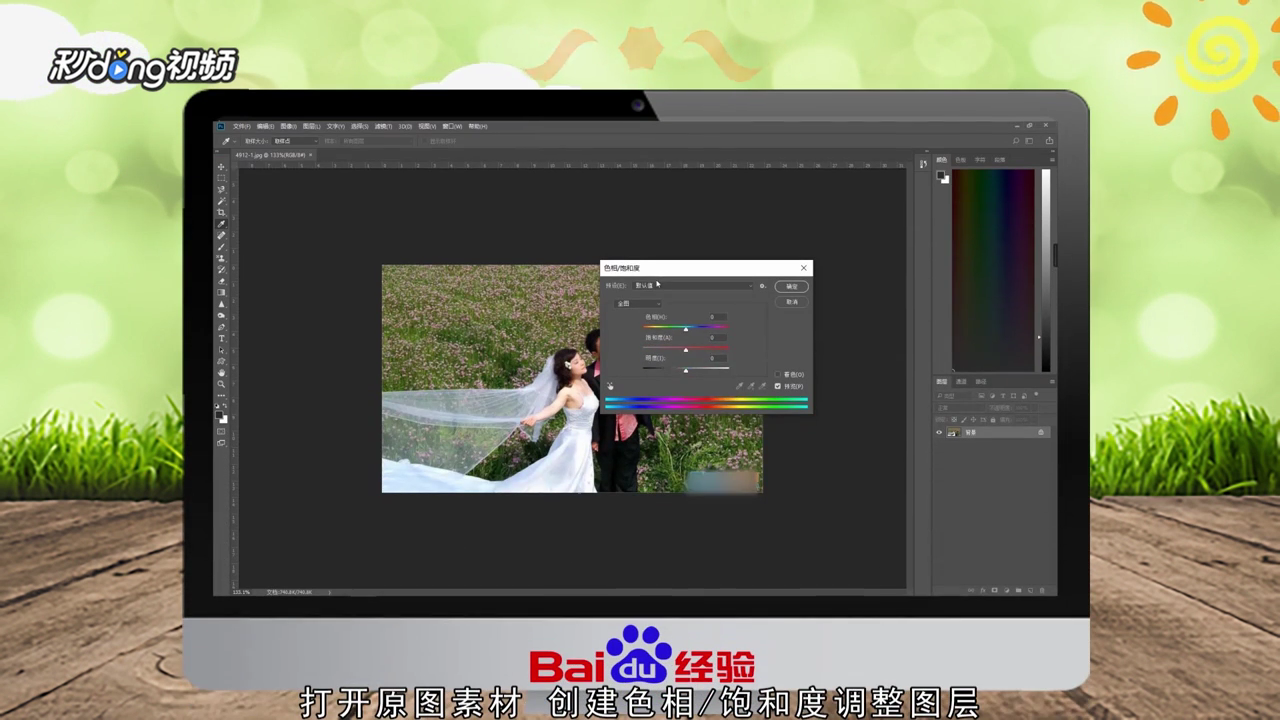Open the 全图 channel range dropdown
Image resolution: width=1280 pixels, height=720 pixels.
pyautogui.click(x=638, y=304)
